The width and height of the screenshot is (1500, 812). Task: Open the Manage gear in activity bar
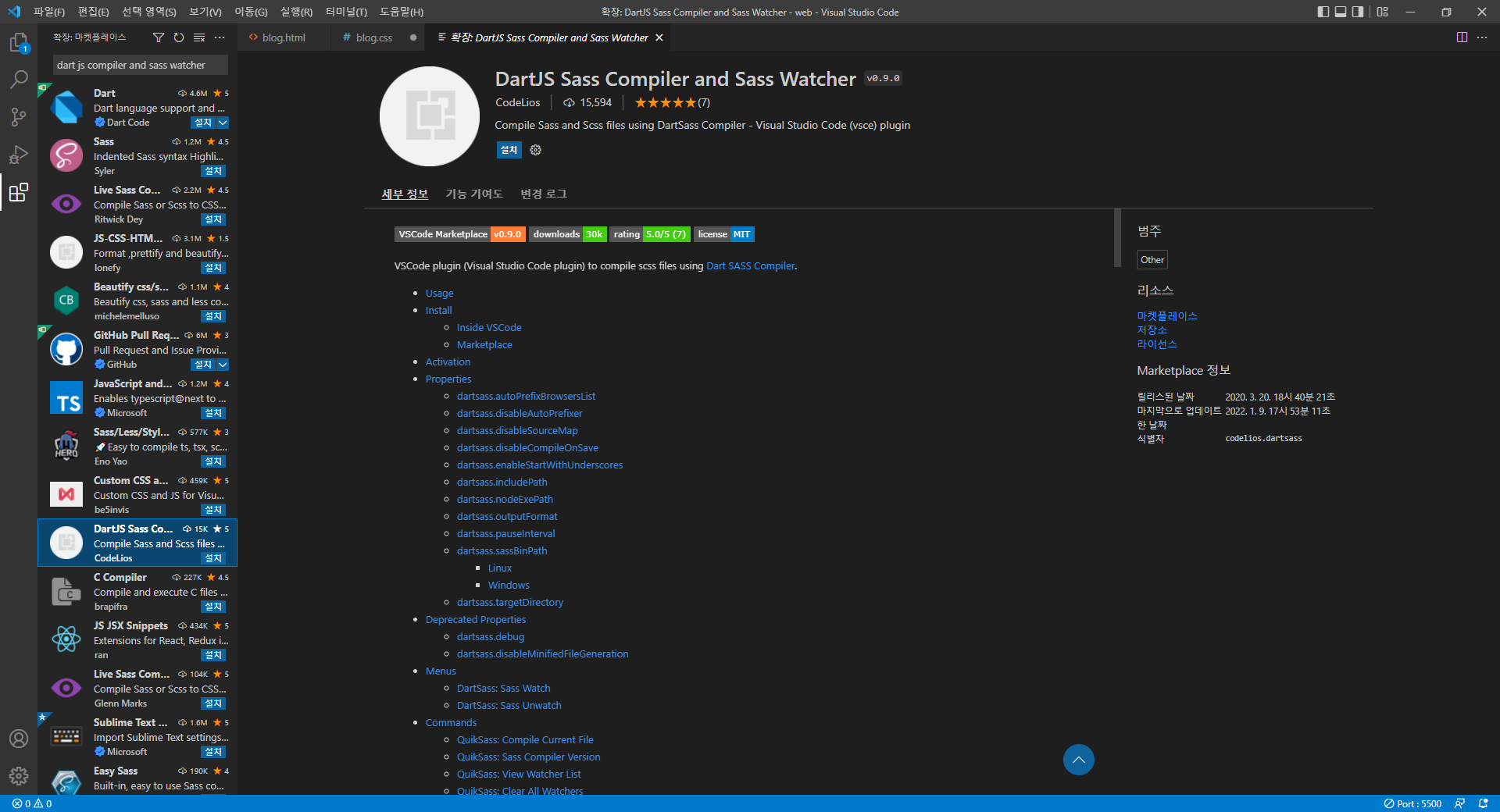click(x=19, y=776)
